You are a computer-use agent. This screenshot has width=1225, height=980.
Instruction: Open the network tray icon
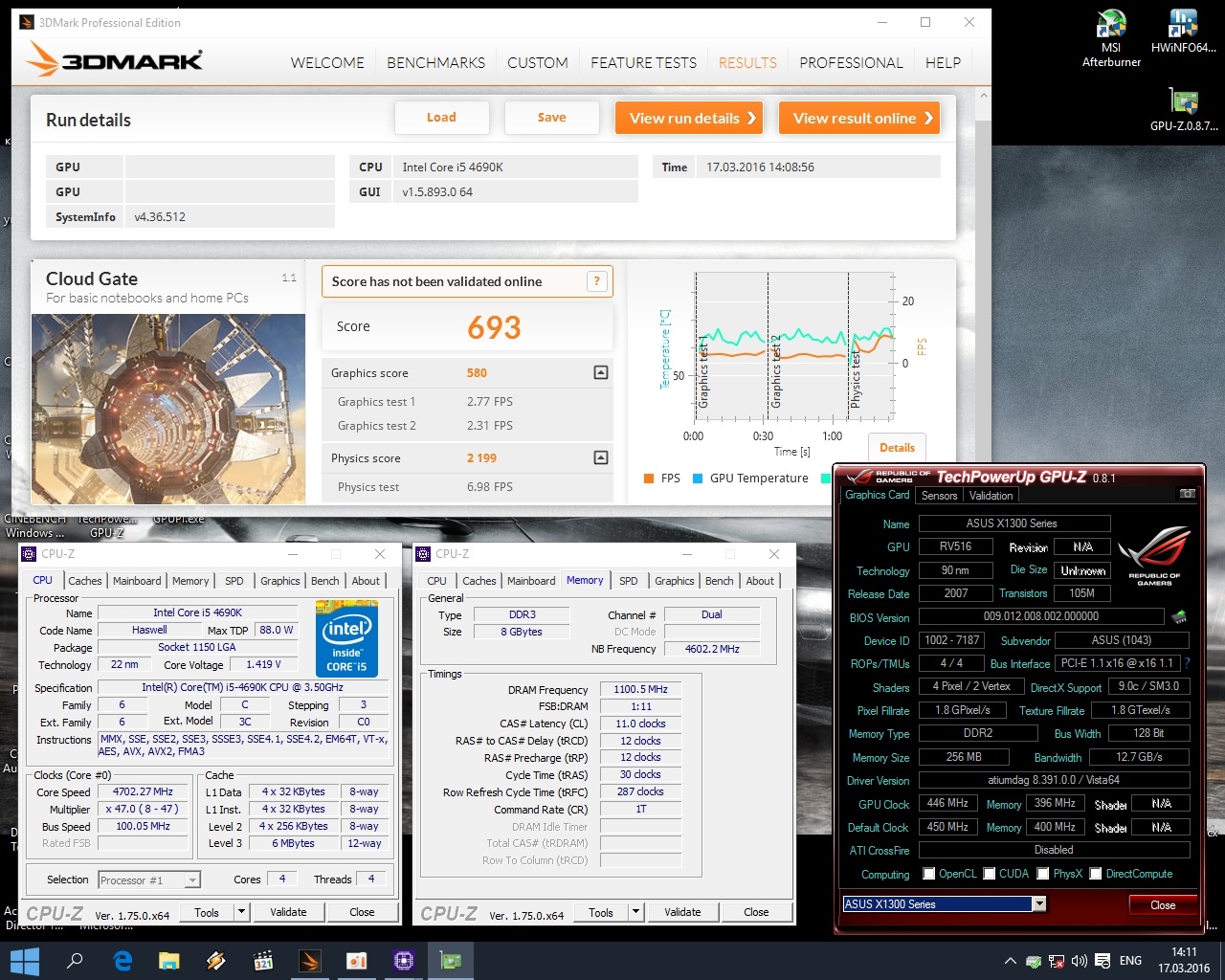tap(1057, 961)
